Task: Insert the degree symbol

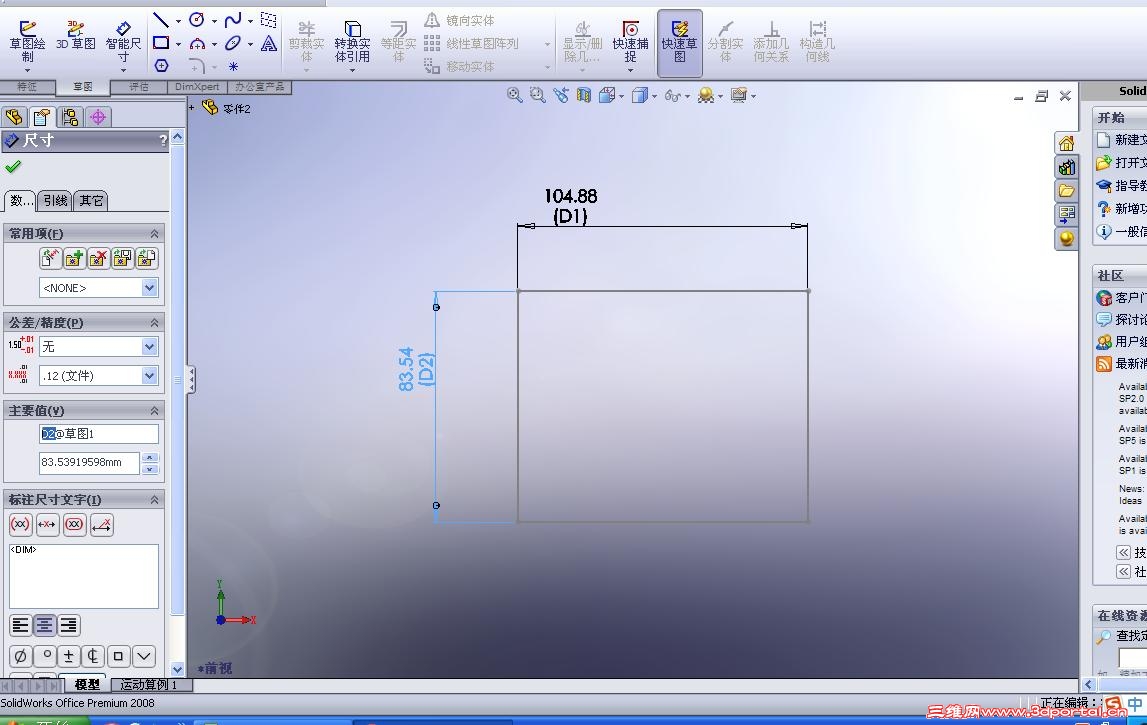Action: click(x=45, y=656)
